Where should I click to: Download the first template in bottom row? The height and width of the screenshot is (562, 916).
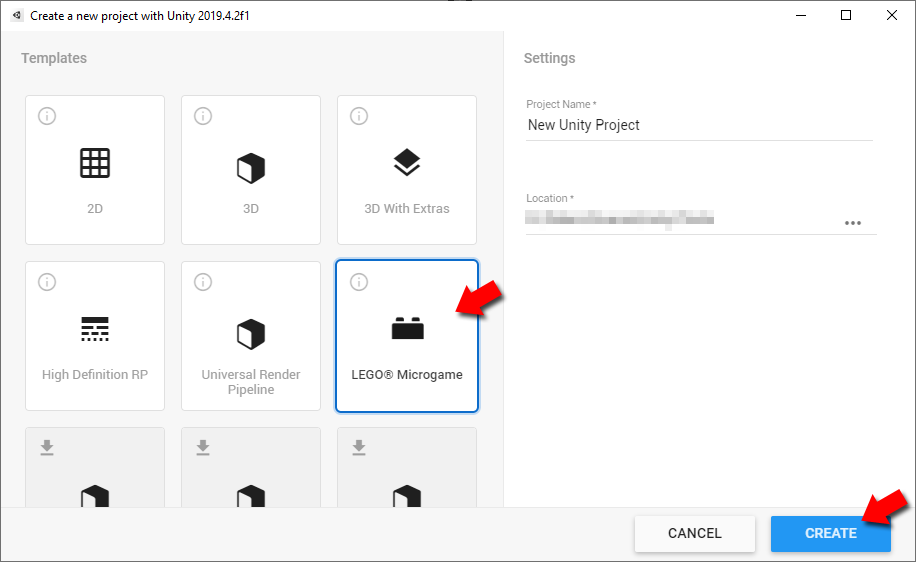click(47, 447)
